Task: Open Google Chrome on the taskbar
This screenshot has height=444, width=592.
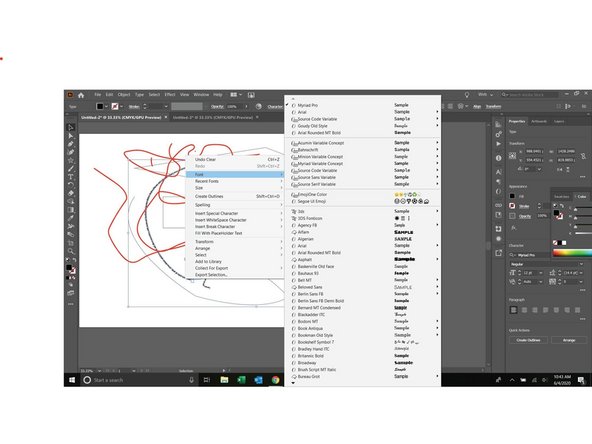Action: (x=276, y=380)
